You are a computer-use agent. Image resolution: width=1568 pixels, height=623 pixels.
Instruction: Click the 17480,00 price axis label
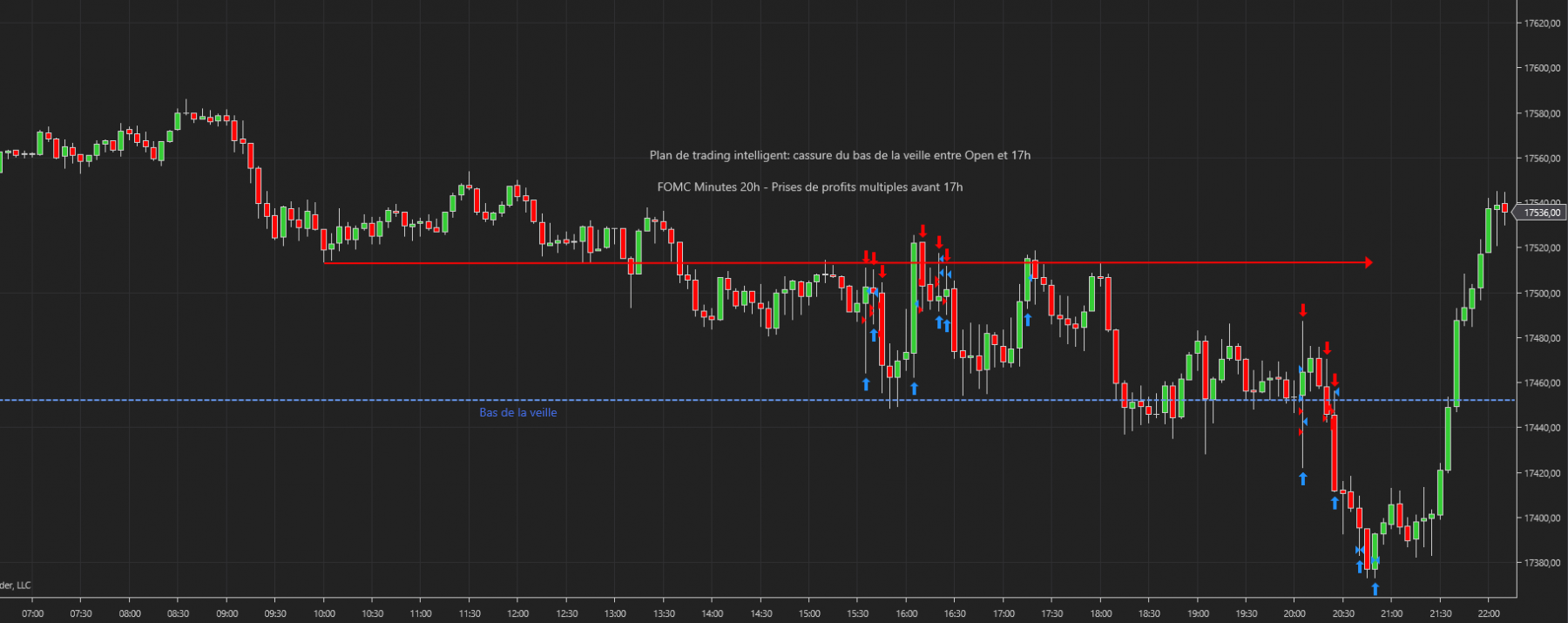[x=1542, y=338]
